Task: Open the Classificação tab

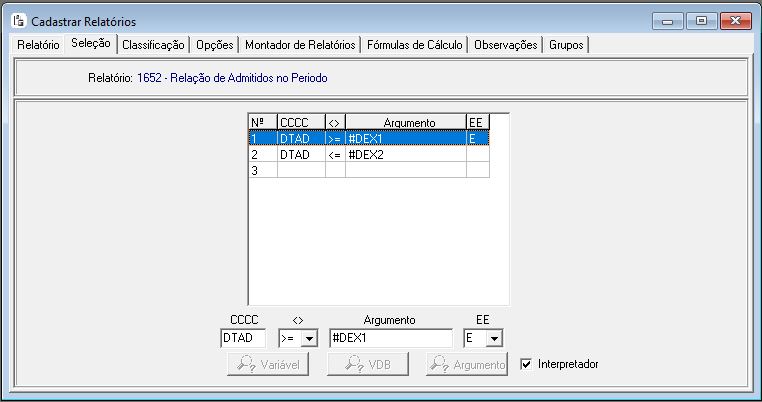Action: point(153,45)
